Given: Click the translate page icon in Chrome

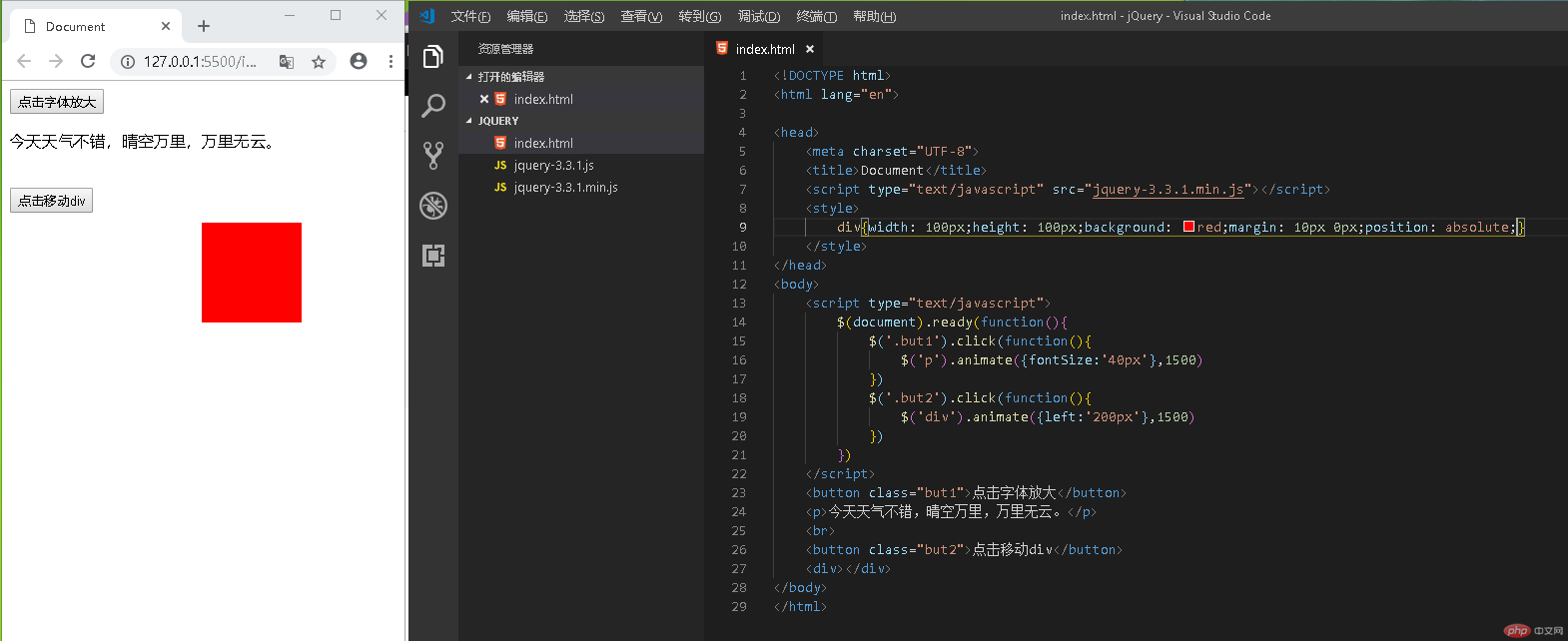Looking at the screenshot, I should pos(287,62).
